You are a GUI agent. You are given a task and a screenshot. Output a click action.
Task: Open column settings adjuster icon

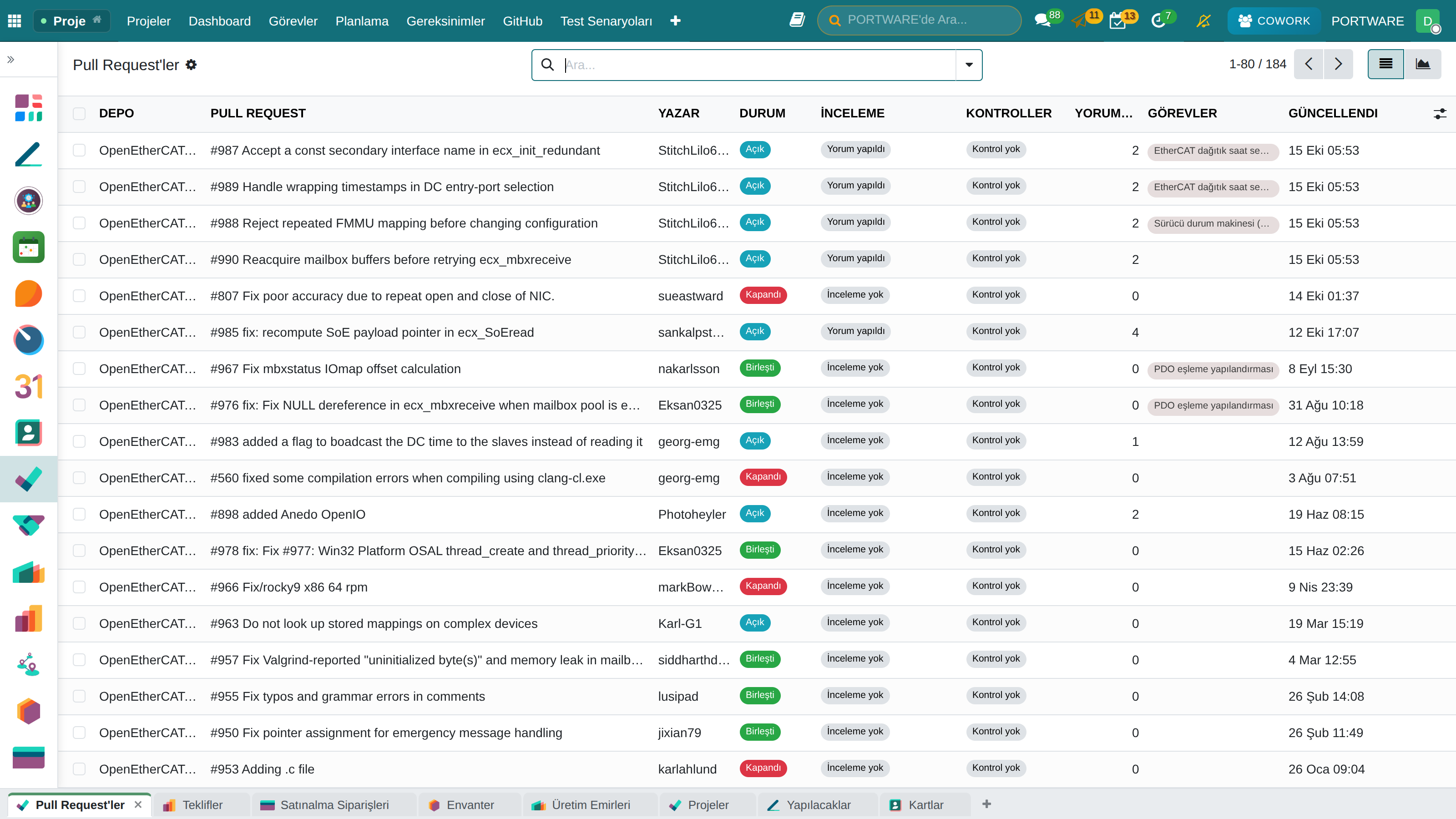pos(1440,114)
